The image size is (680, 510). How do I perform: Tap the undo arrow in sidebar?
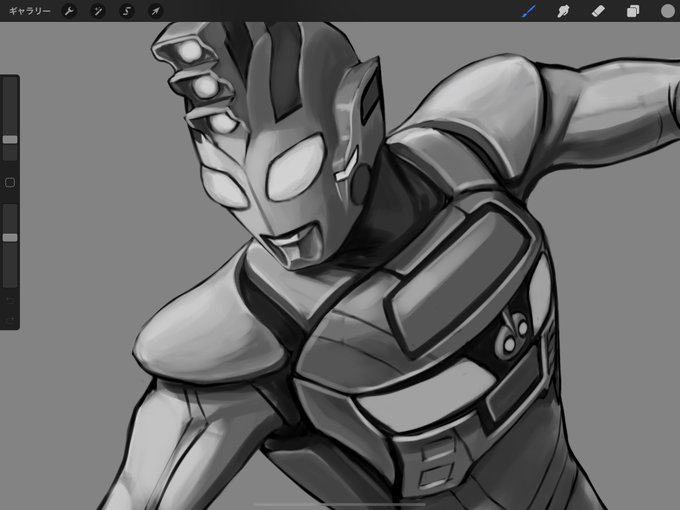[x=10, y=300]
